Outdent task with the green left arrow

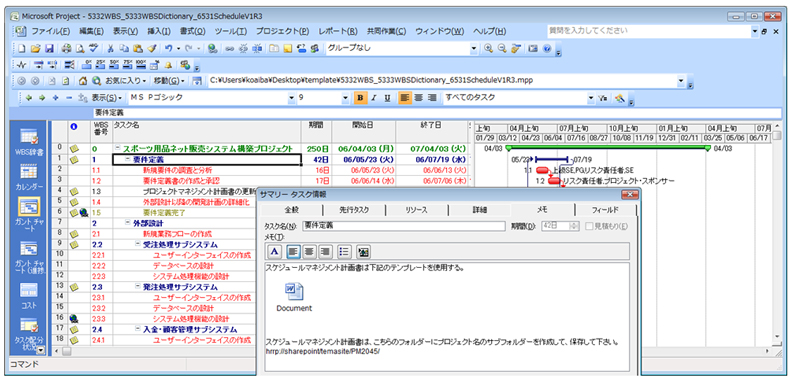coord(29,98)
